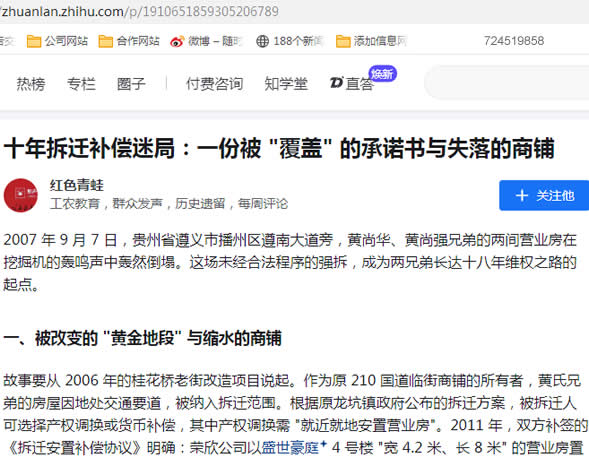Click the 焕新 badge
Screen dimensions: 589x458
pyautogui.click(x=382, y=74)
